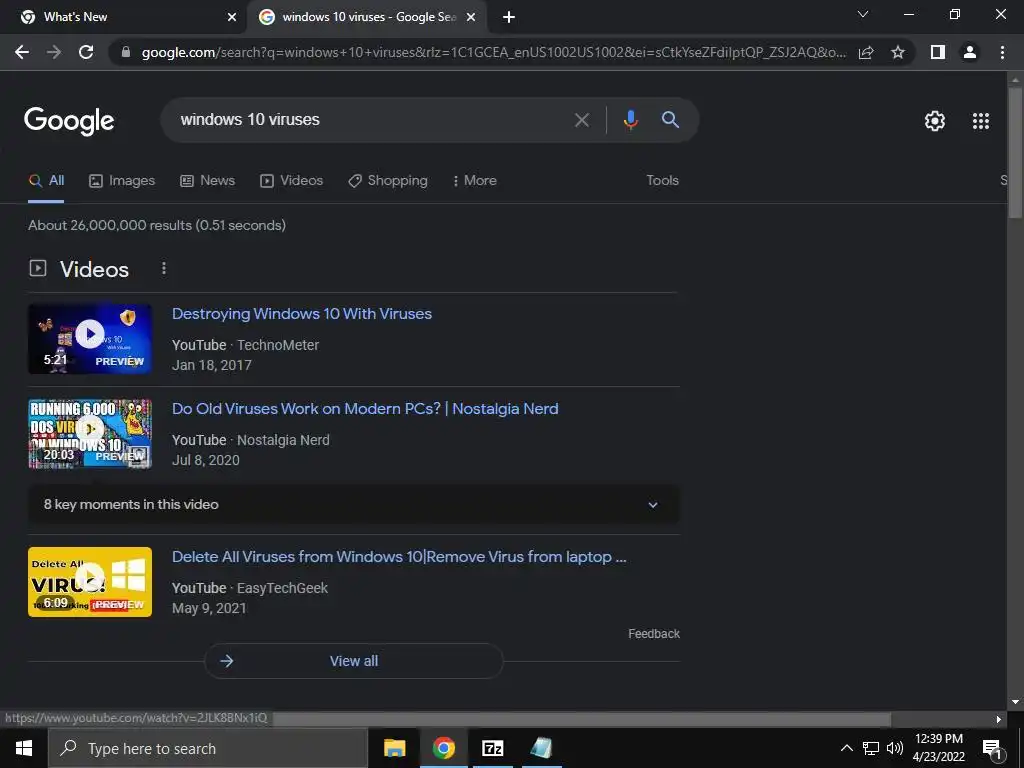Switch to Videos results tab
The width and height of the screenshot is (1024, 768).
[x=291, y=181]
